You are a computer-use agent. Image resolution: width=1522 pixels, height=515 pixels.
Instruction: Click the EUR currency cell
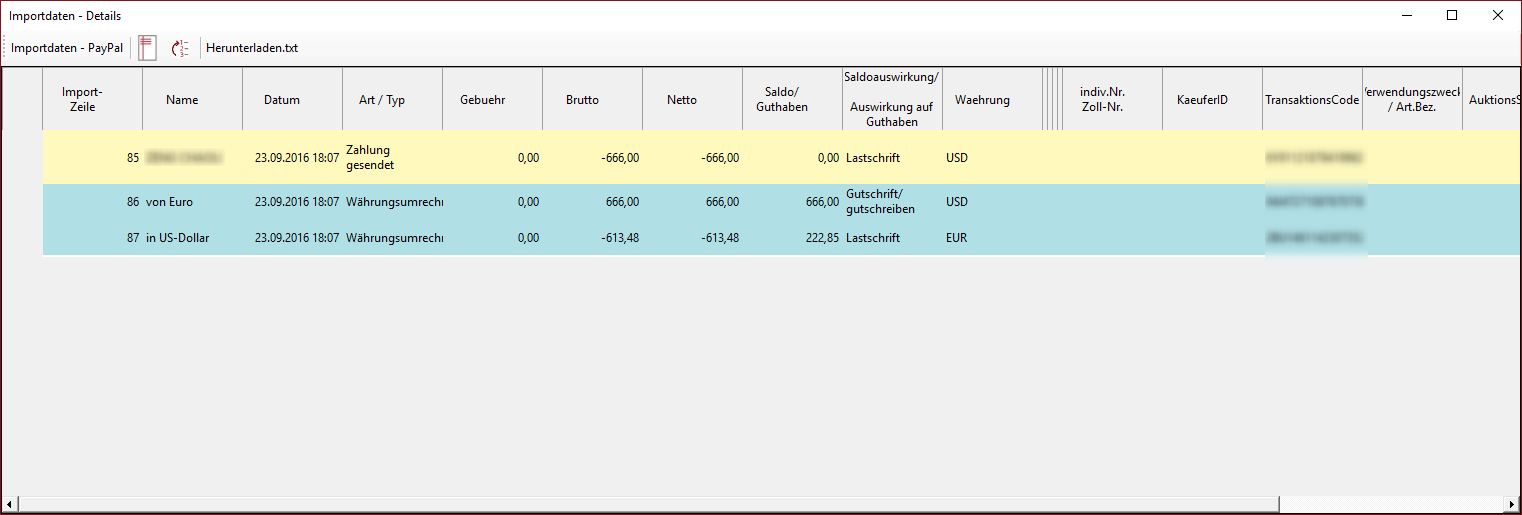[992, 238]
